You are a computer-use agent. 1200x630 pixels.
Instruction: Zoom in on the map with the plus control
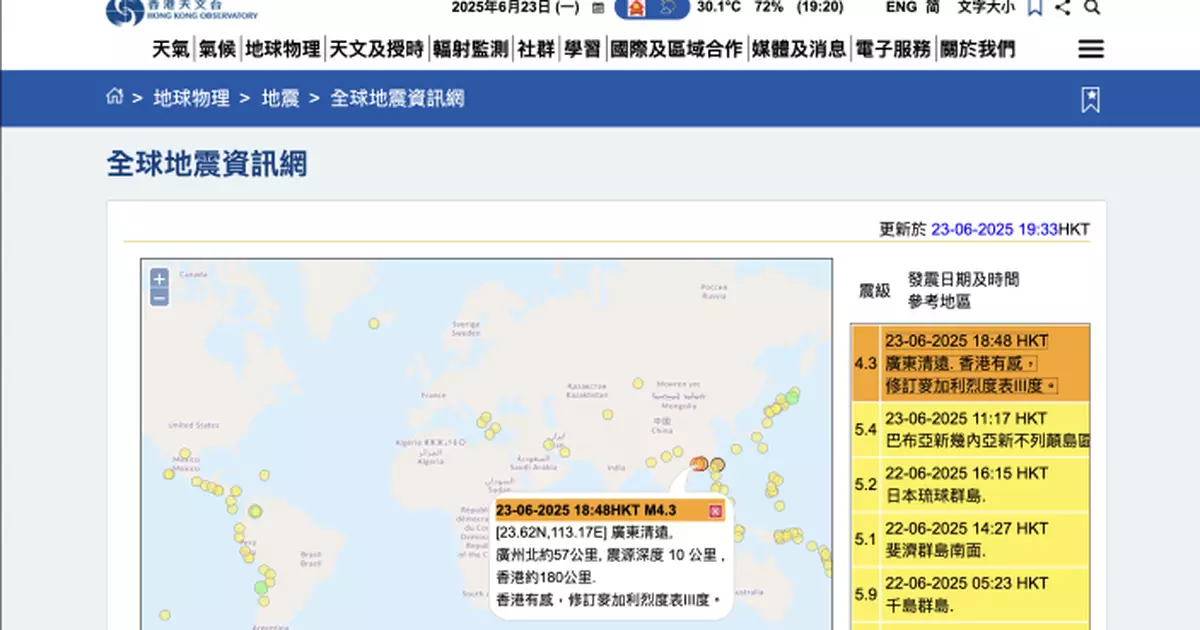coord(160,278)
